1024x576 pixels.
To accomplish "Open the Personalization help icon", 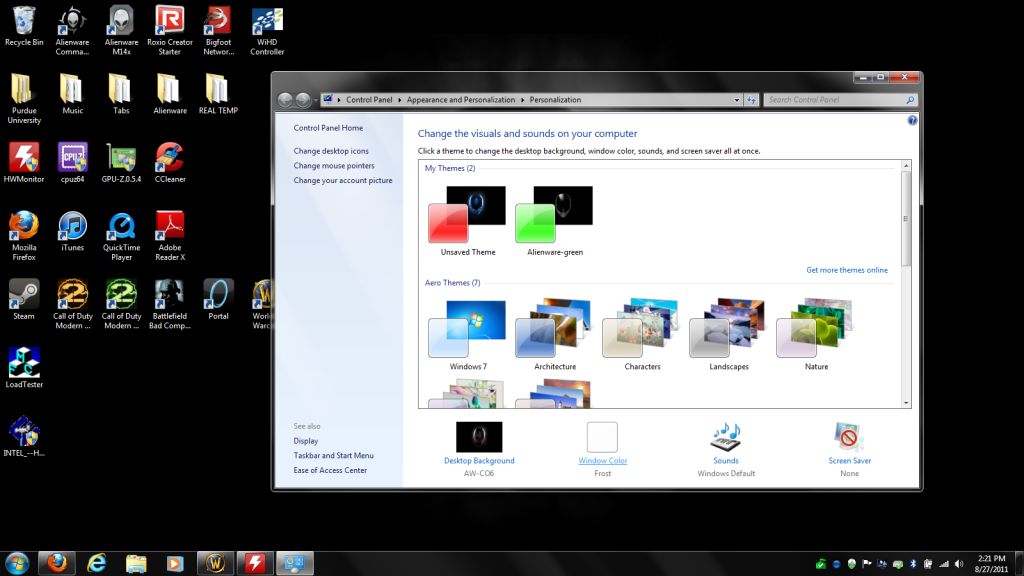I will 912,120.
